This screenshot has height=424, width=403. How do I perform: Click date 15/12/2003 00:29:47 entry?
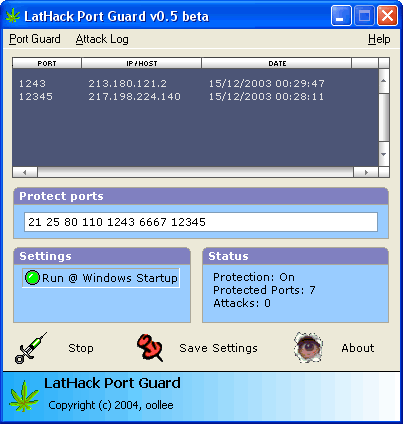(x=267, y=83)
